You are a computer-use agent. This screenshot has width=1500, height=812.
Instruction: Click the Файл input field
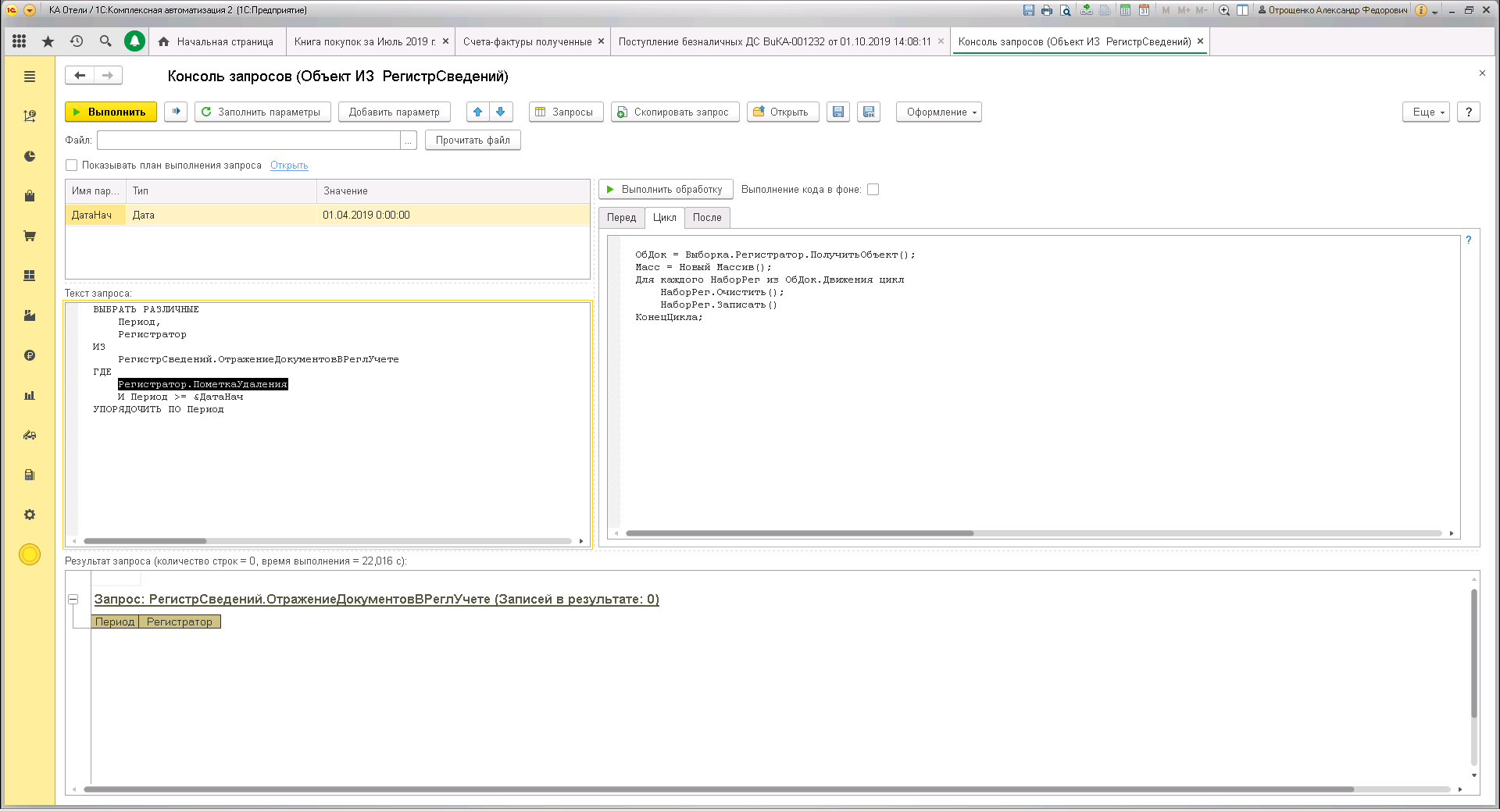(248, 141)
